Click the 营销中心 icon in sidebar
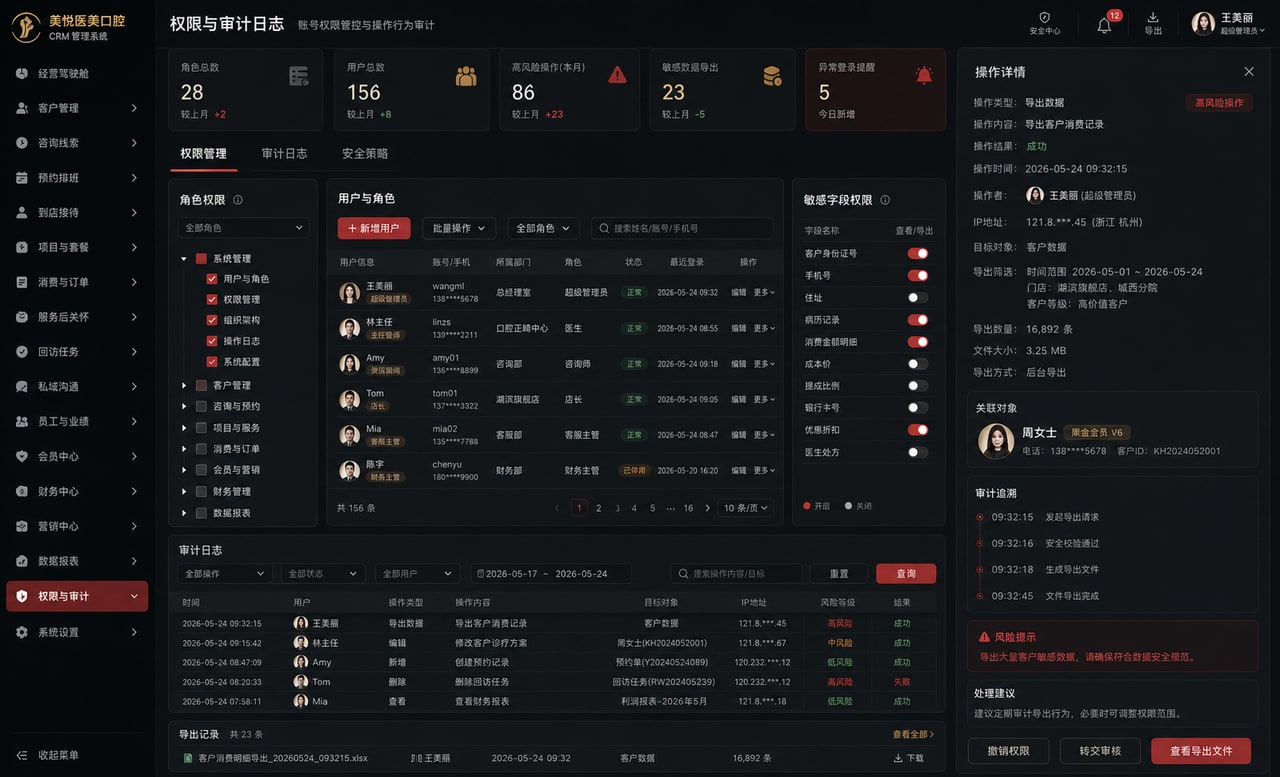This screenshot has width=1280, height=777. pos(22,526)
